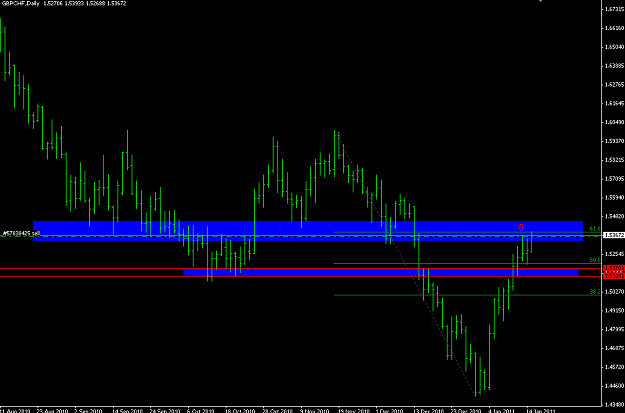Select the 50.0 Fibonacci level label
Viewport: 625px width, 413px height.
pos(594,260)
